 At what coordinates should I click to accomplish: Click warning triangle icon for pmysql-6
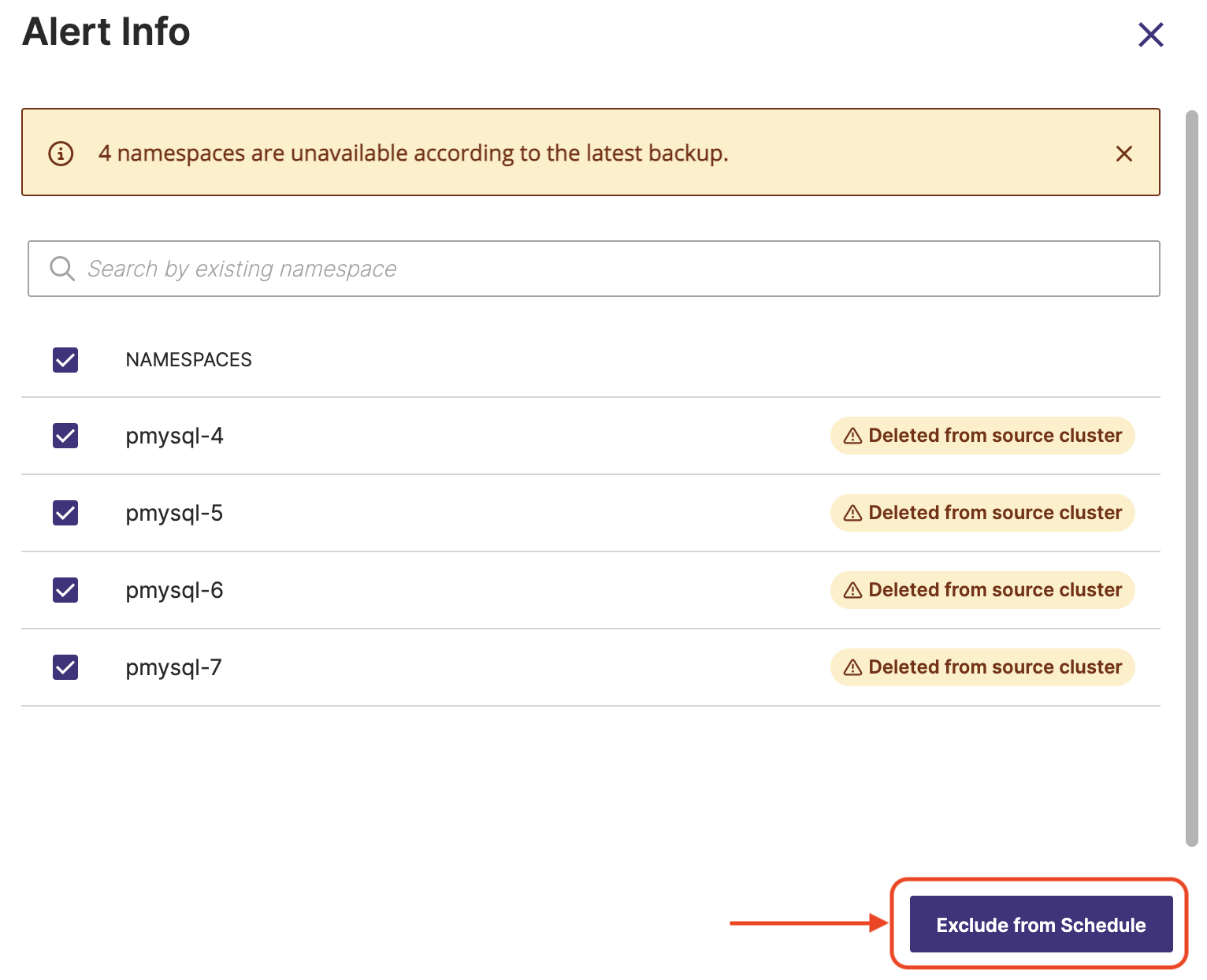click(852, 591)
